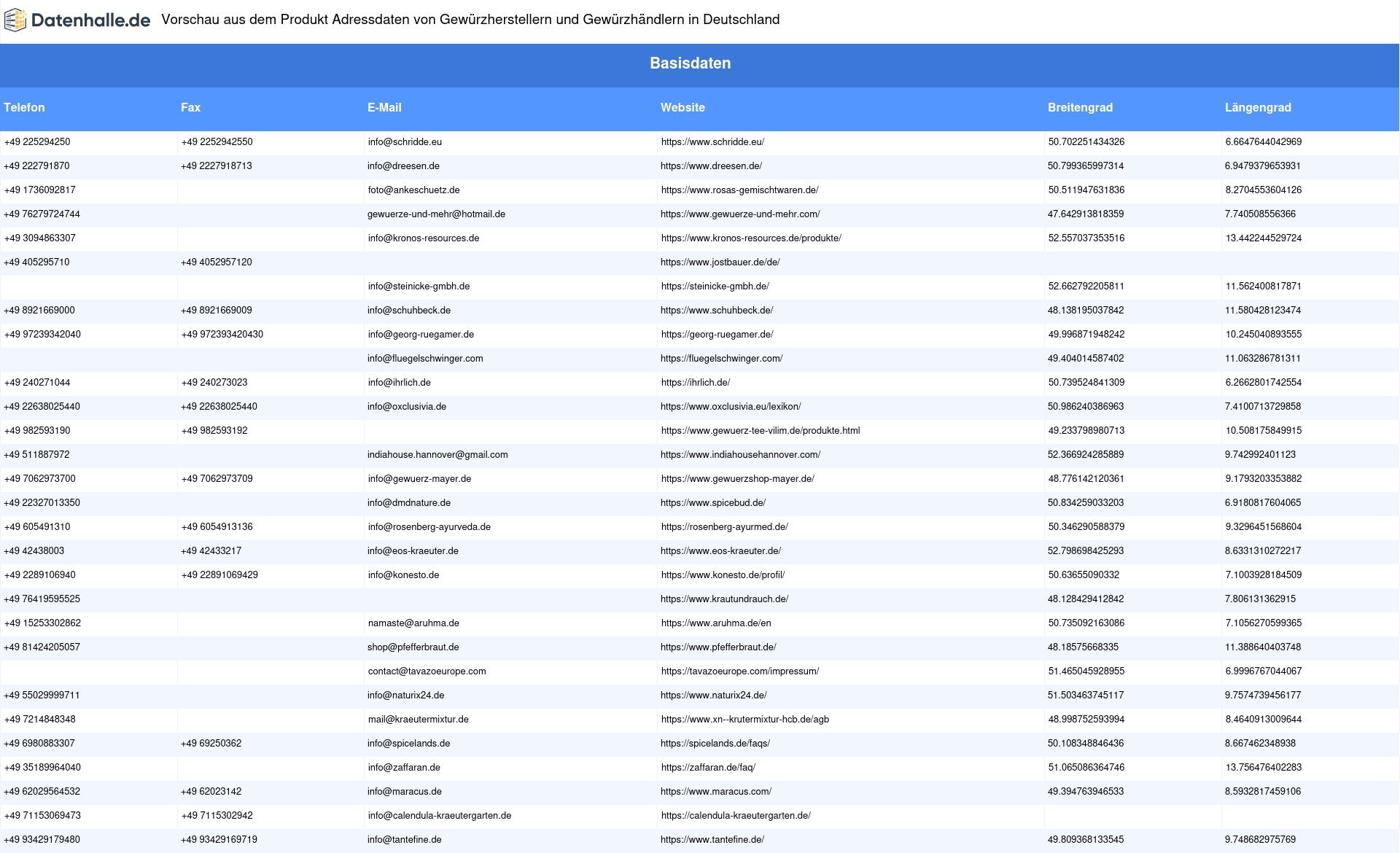Image resolution: width=1400 pixels, height=853 pixels.
Task: Open the rosenberg-ayurmed.de link
Action: tap(725, 527)
